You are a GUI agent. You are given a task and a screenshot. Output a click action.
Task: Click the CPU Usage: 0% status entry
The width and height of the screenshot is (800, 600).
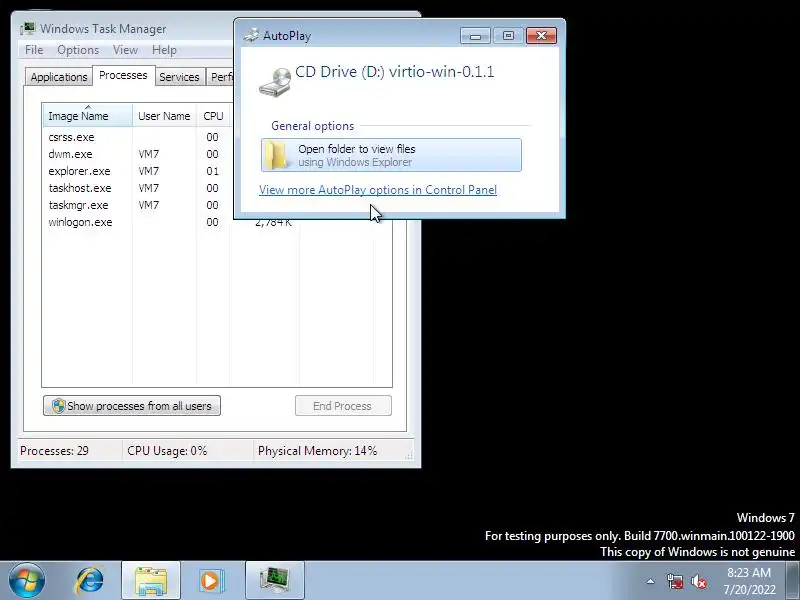click(188, 451)
